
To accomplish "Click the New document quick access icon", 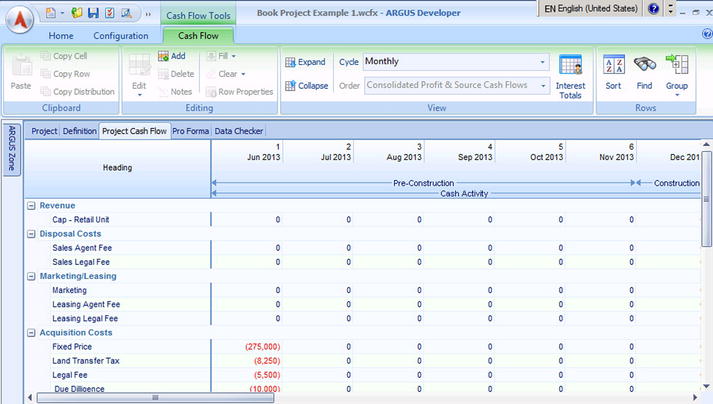I will pyautogui.click(x=50, y=13).
